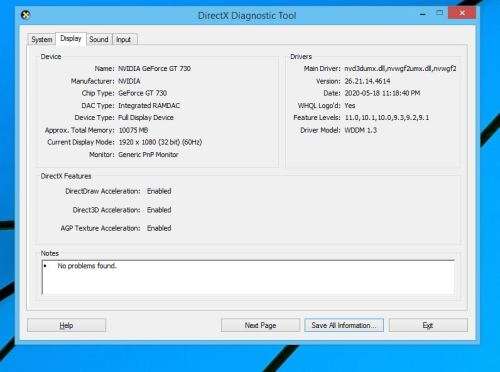500x372 pixels.
Task: Switch to the System tab
Action: pyautogui.click(x=41, y=39)
